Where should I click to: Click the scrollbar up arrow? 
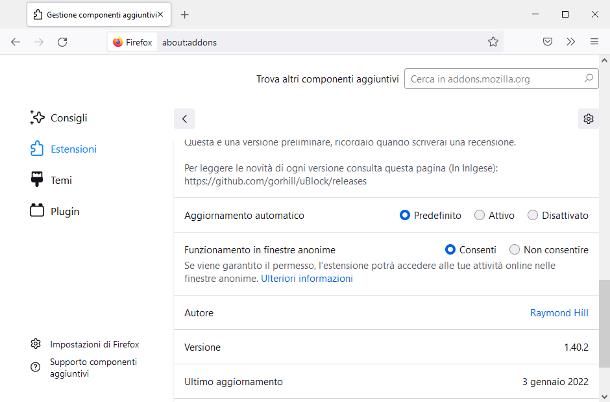604,61
